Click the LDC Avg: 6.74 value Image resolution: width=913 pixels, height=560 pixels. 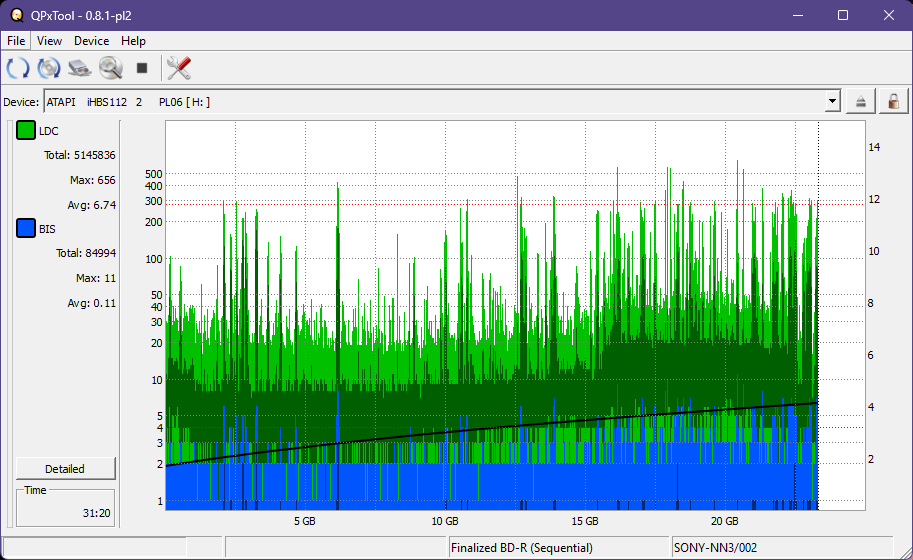pos(91,205)
